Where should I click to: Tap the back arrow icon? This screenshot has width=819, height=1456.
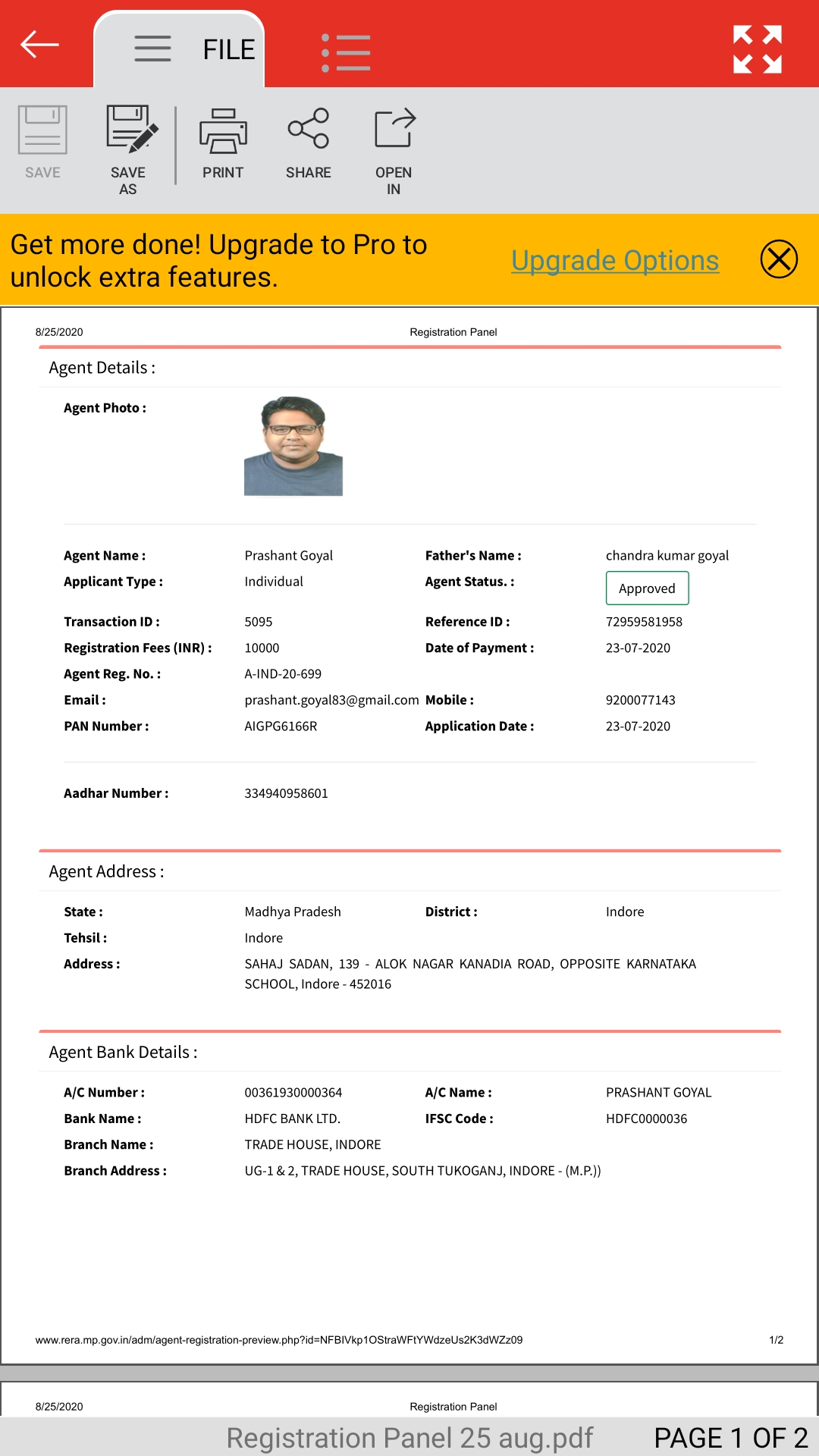click(39, 45)
